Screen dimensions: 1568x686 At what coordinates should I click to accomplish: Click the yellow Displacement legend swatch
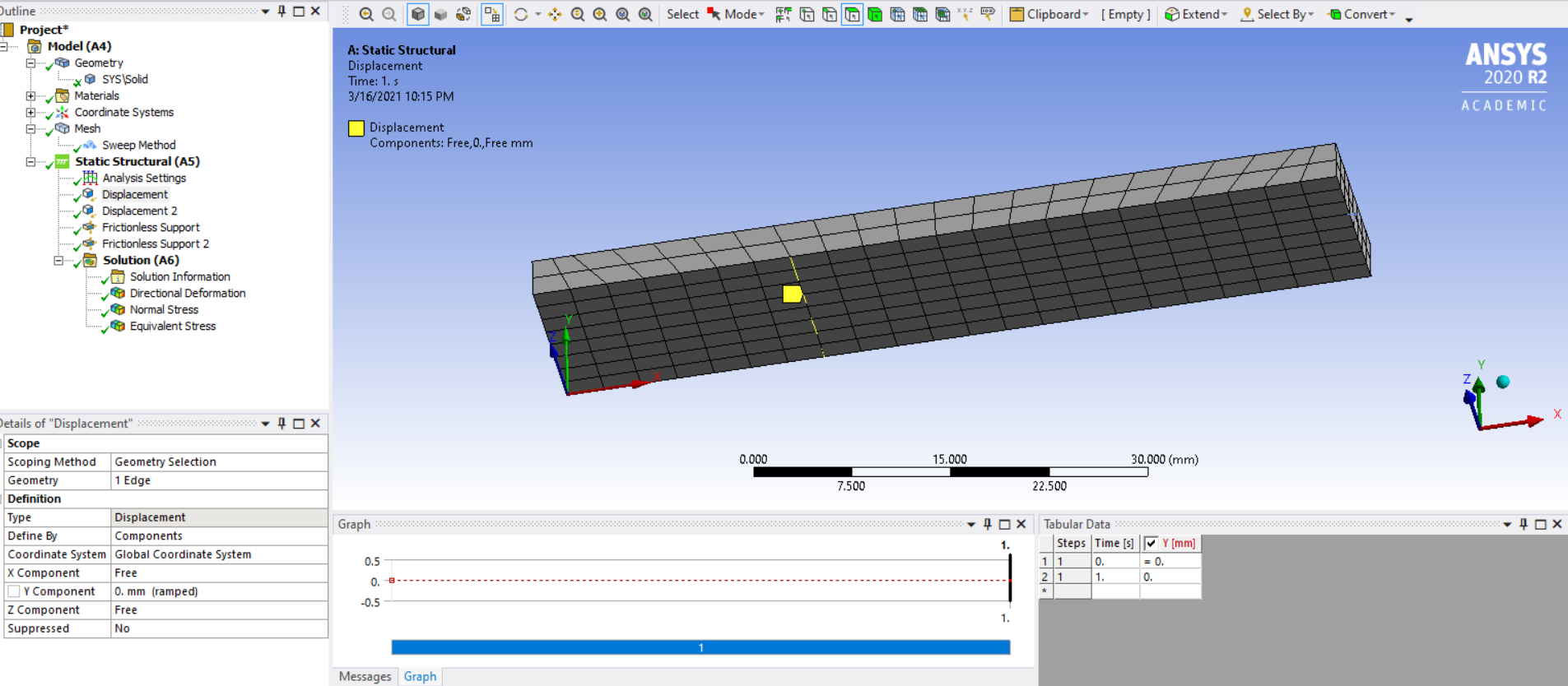(356, 128)
